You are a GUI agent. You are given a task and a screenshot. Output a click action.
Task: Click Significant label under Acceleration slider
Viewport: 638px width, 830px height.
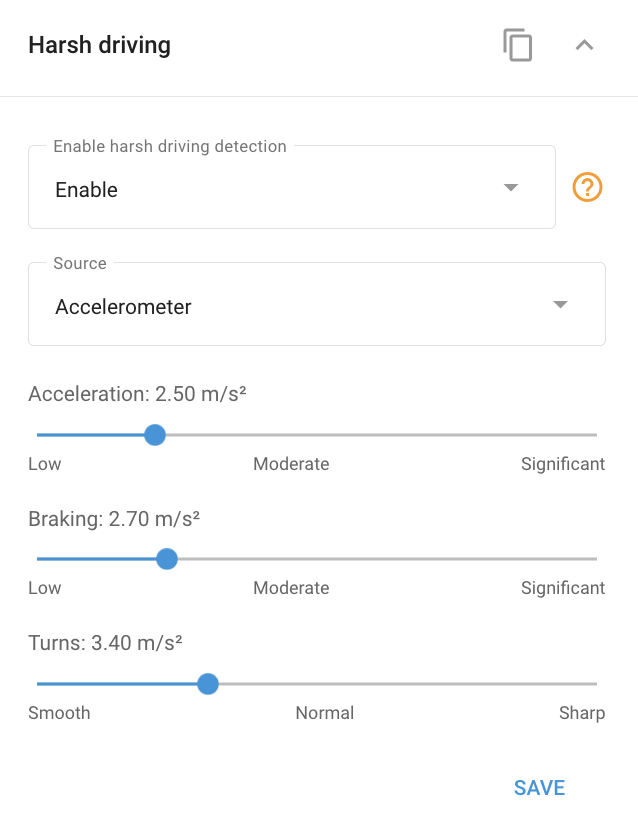click(x=563, y=464)
